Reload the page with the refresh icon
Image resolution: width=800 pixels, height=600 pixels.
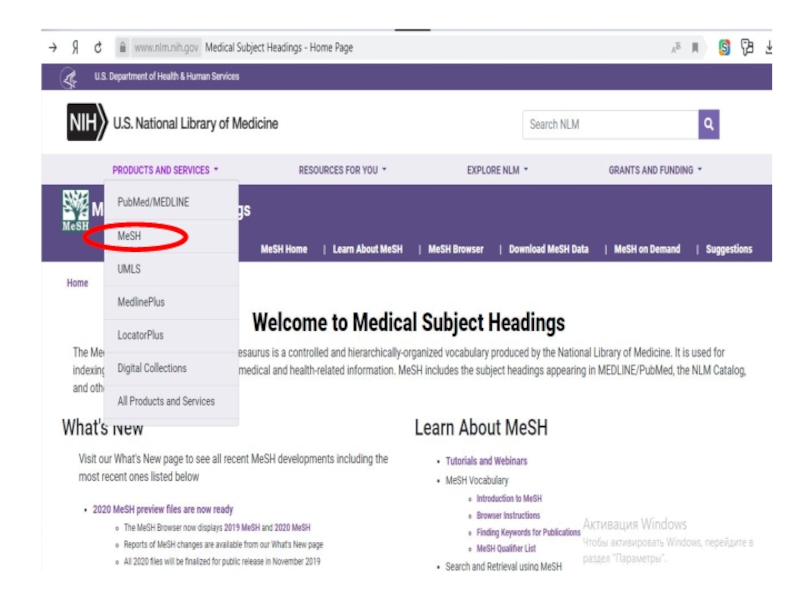98,48
